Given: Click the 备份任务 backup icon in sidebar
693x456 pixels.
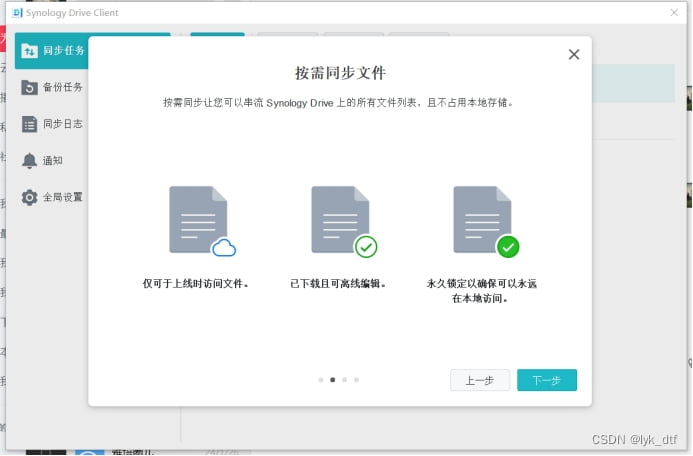Looking at the screenshot, I should coord(29,87).
